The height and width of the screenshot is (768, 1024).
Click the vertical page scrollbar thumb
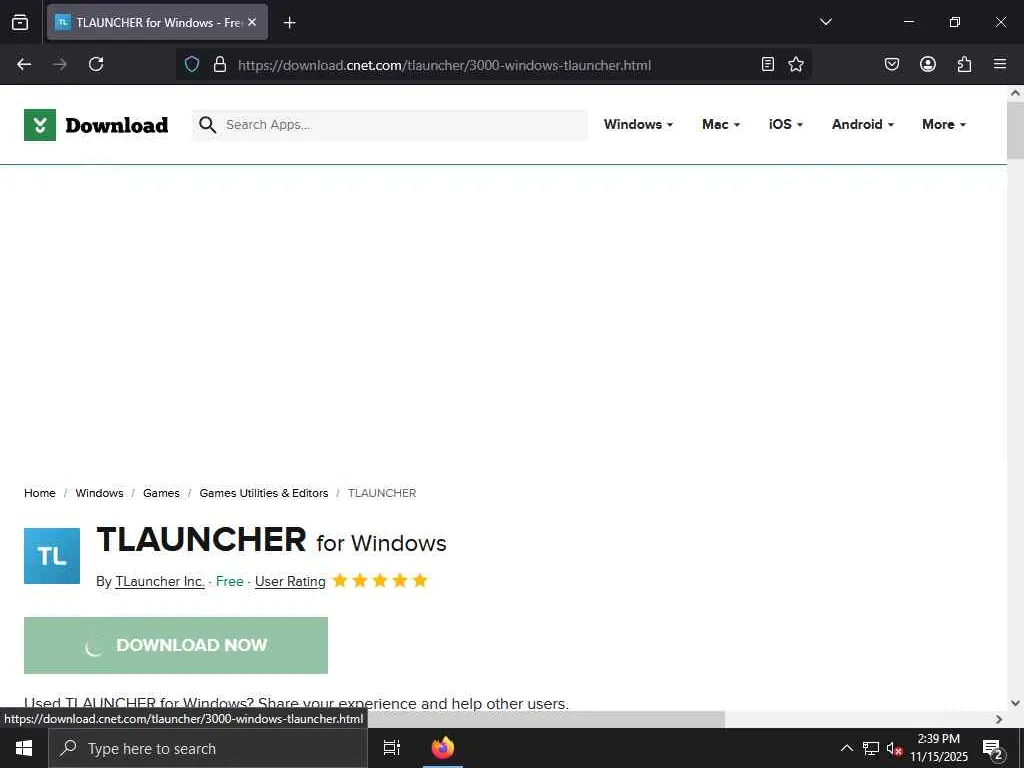click(x=1015, y=131)
